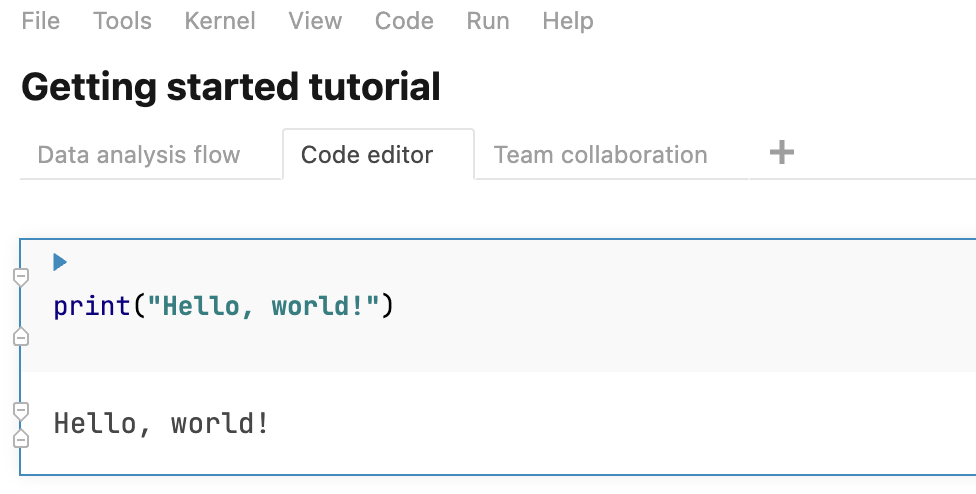Viewport: 976px width, 494px height.
Task: Switch to the Data analysis flow tab
Action: pos(139,155)
